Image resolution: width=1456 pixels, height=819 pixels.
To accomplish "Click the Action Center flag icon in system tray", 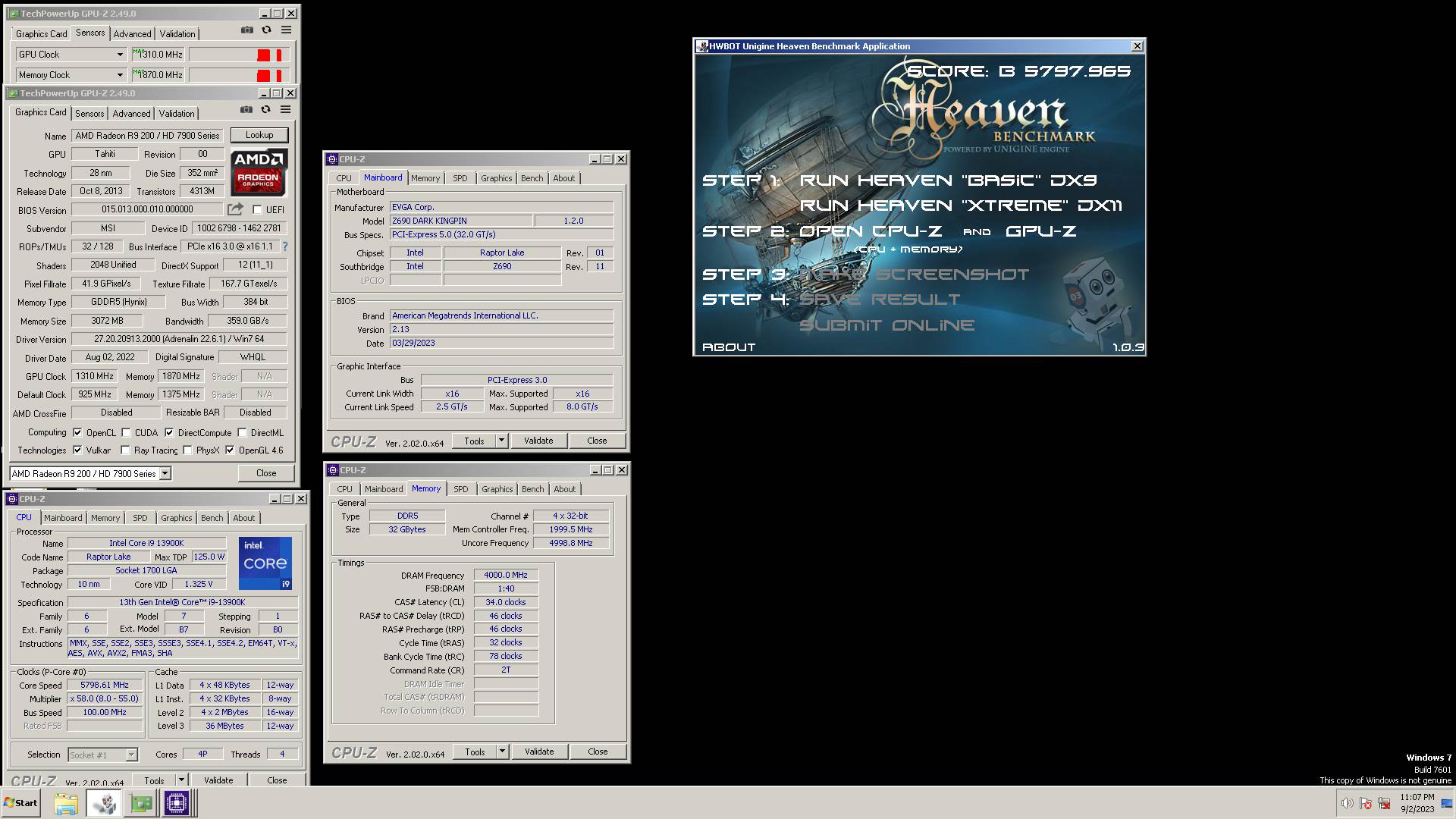I will pos(1366,803).
